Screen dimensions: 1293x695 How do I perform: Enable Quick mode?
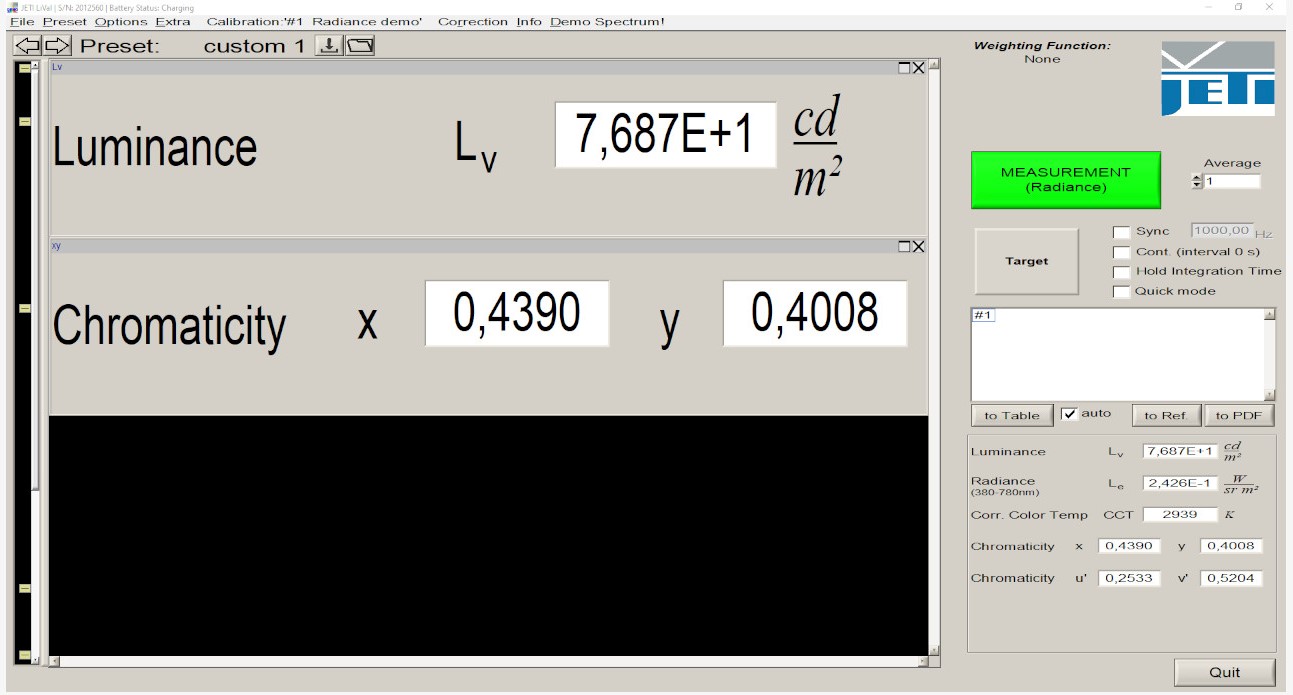coord(1122,291)
